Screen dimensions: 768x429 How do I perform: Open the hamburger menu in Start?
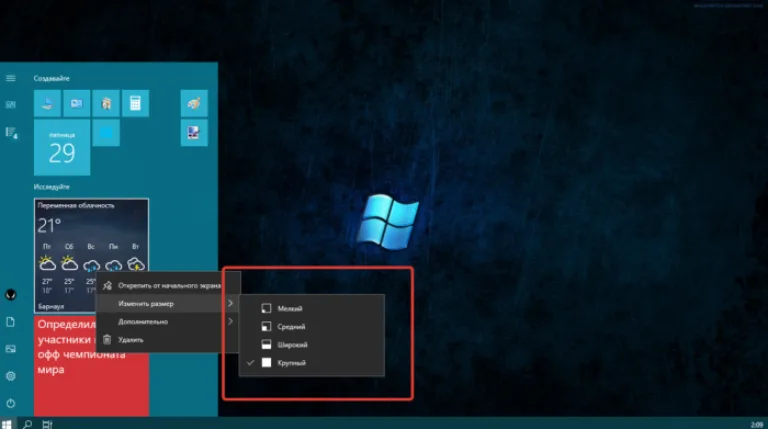[10, 78]
